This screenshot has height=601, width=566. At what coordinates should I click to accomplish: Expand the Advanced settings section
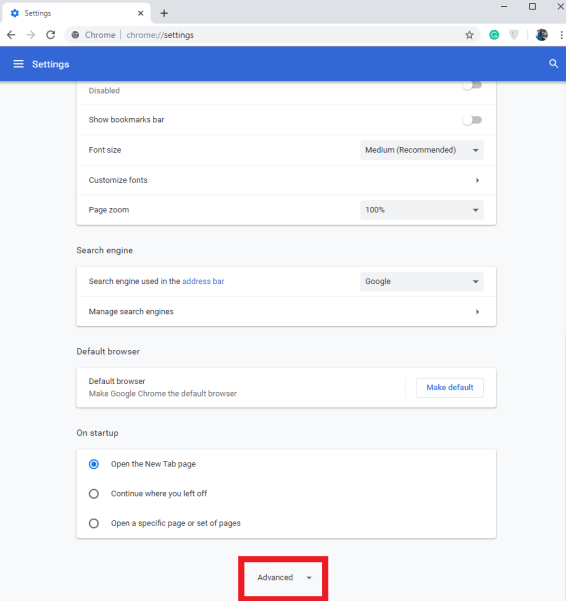click(284, 577)
